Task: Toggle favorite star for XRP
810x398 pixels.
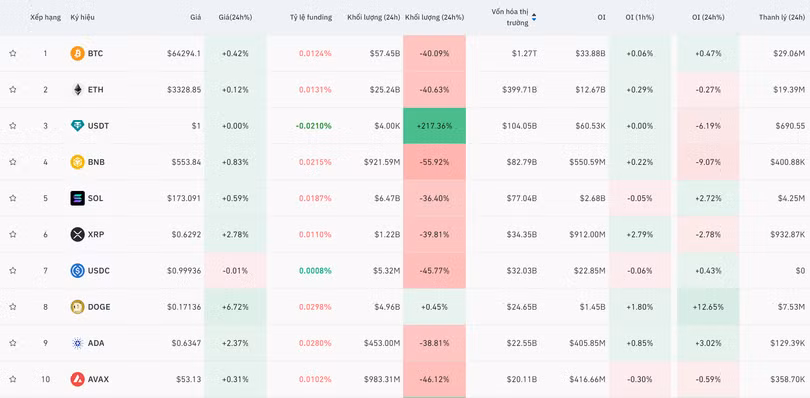Action: (x=13, y=234)
